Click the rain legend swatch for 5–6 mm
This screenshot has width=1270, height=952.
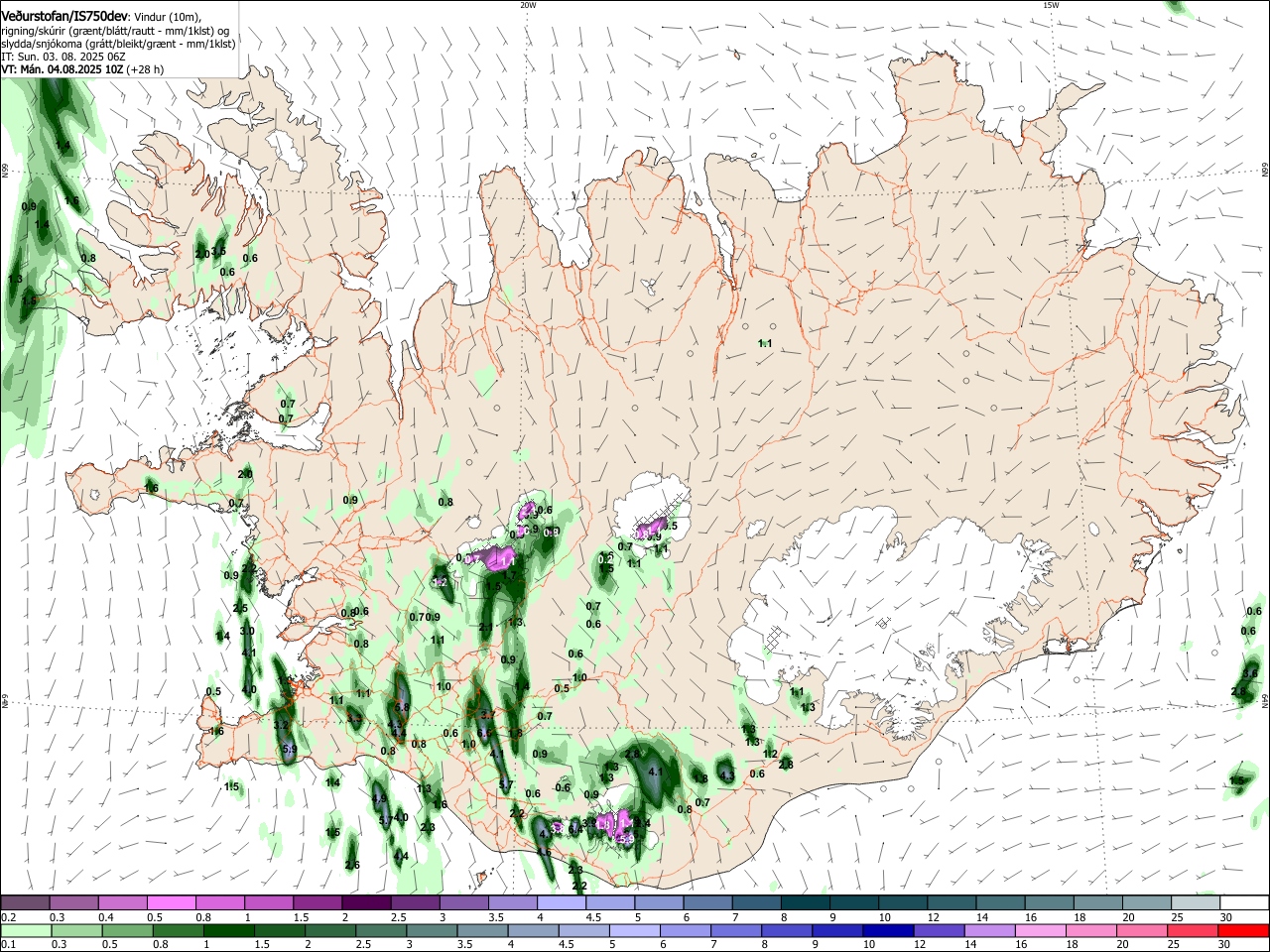coord(635,930)
